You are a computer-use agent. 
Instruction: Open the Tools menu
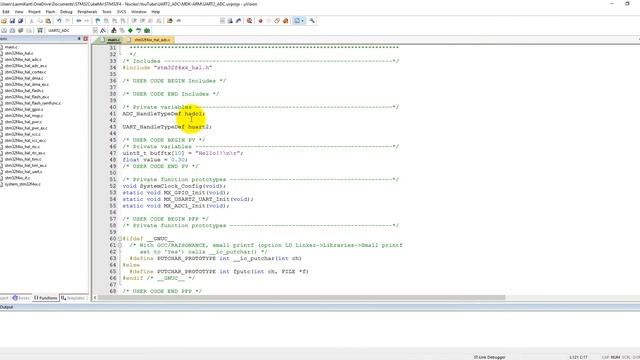point(107,12)
